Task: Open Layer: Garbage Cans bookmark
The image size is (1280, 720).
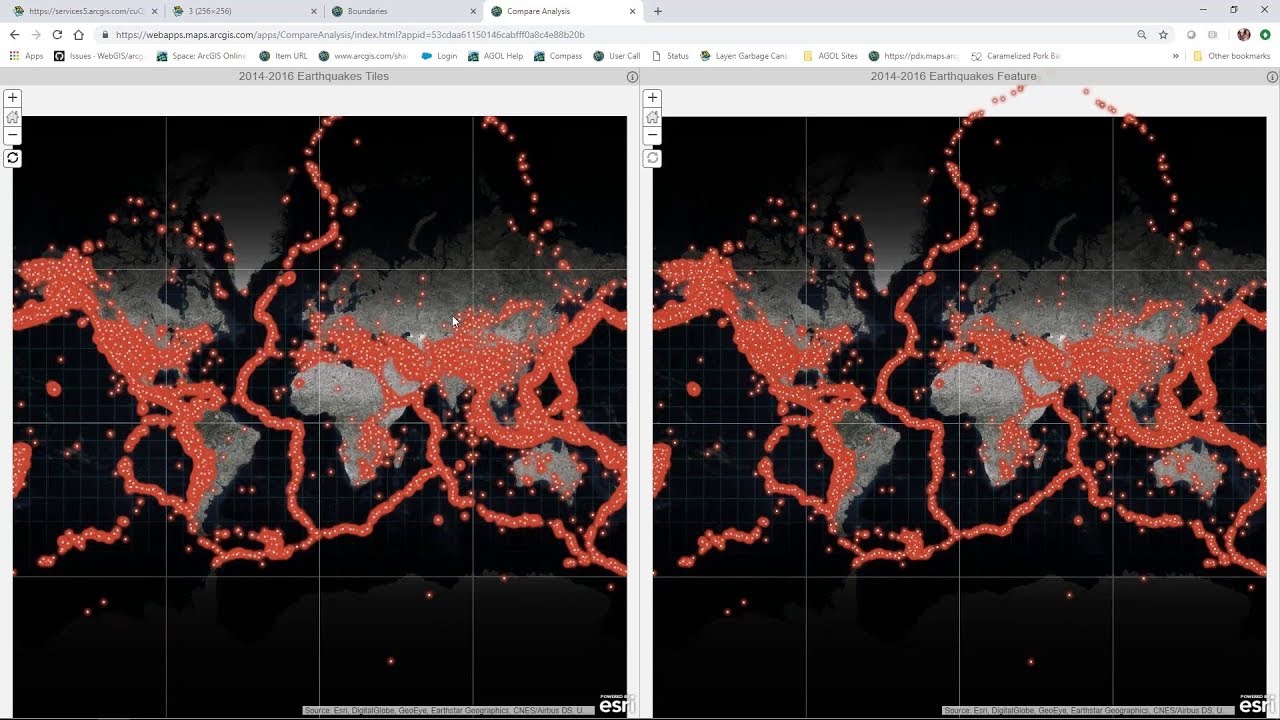Action: click(744, 56)
